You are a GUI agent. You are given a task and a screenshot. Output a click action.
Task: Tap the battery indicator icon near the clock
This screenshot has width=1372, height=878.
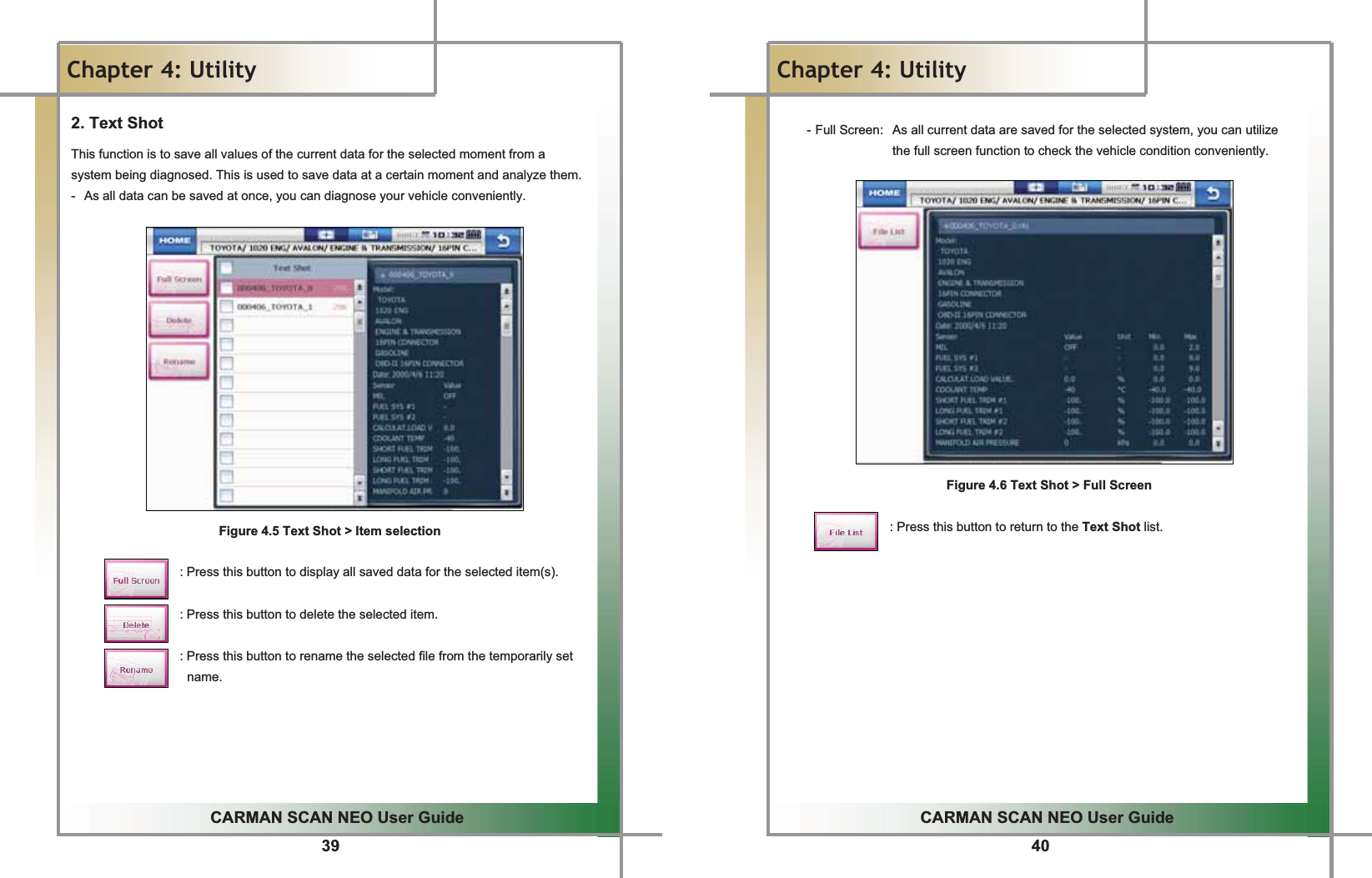click(472, 234)
